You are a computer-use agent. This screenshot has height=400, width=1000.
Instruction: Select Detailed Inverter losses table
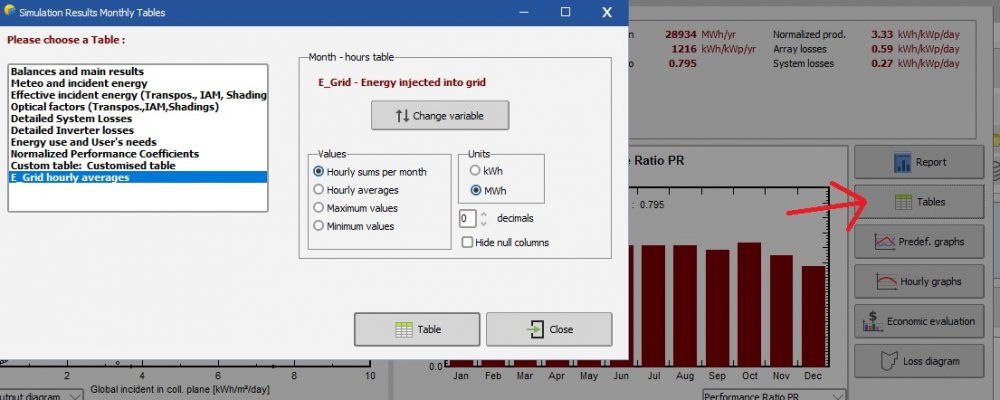click(70, 130)
